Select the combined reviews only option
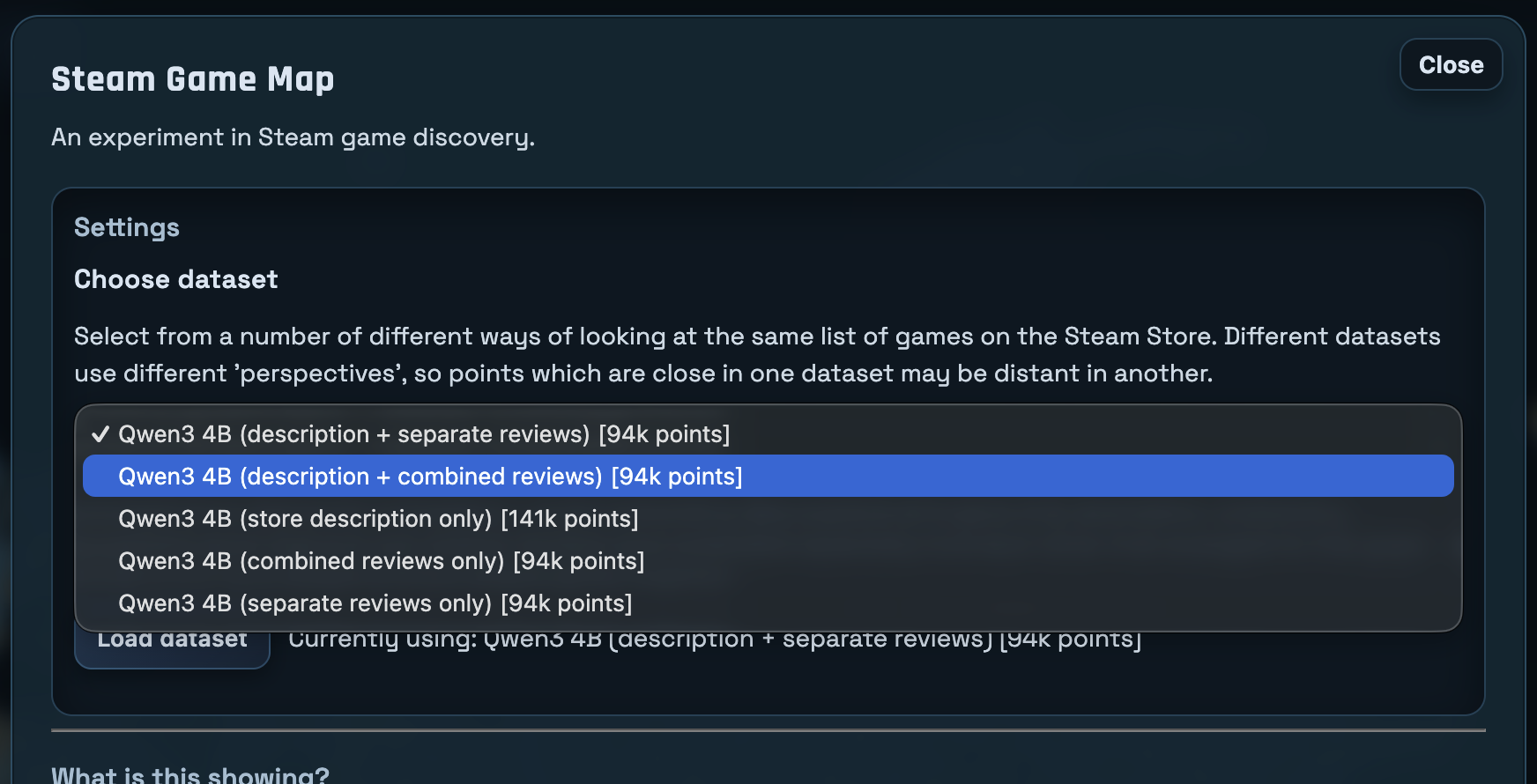 (x=381, y=561)
